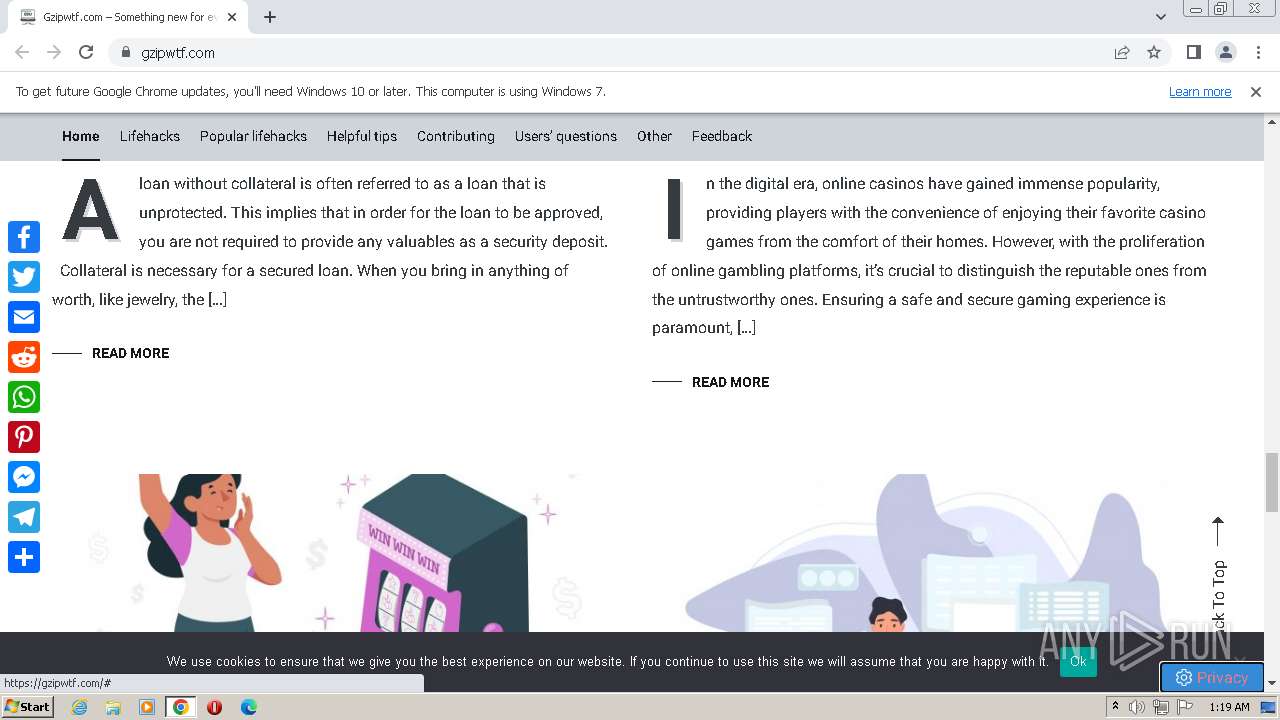Share the page by Email

[24, 317]
